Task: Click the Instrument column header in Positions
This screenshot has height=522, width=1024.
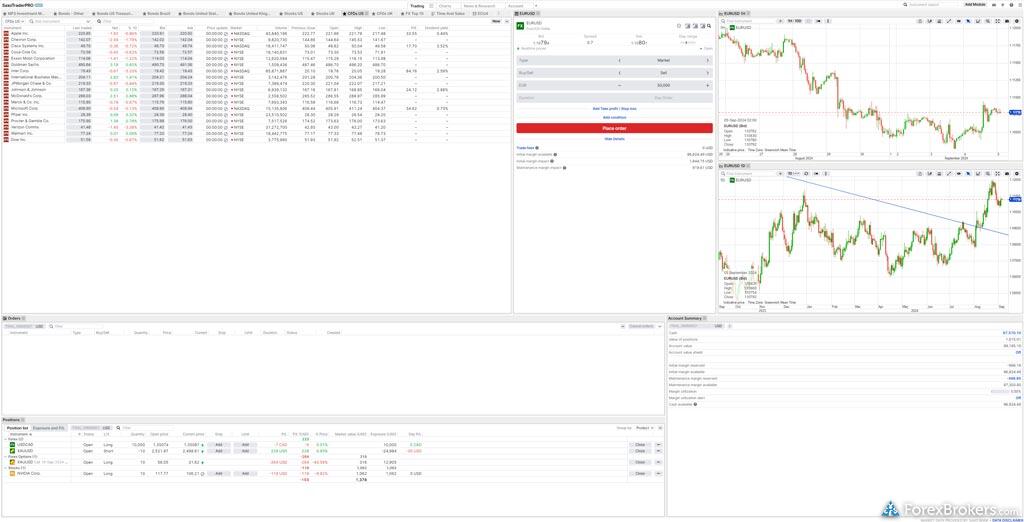Action: click(x=19, y=434)
